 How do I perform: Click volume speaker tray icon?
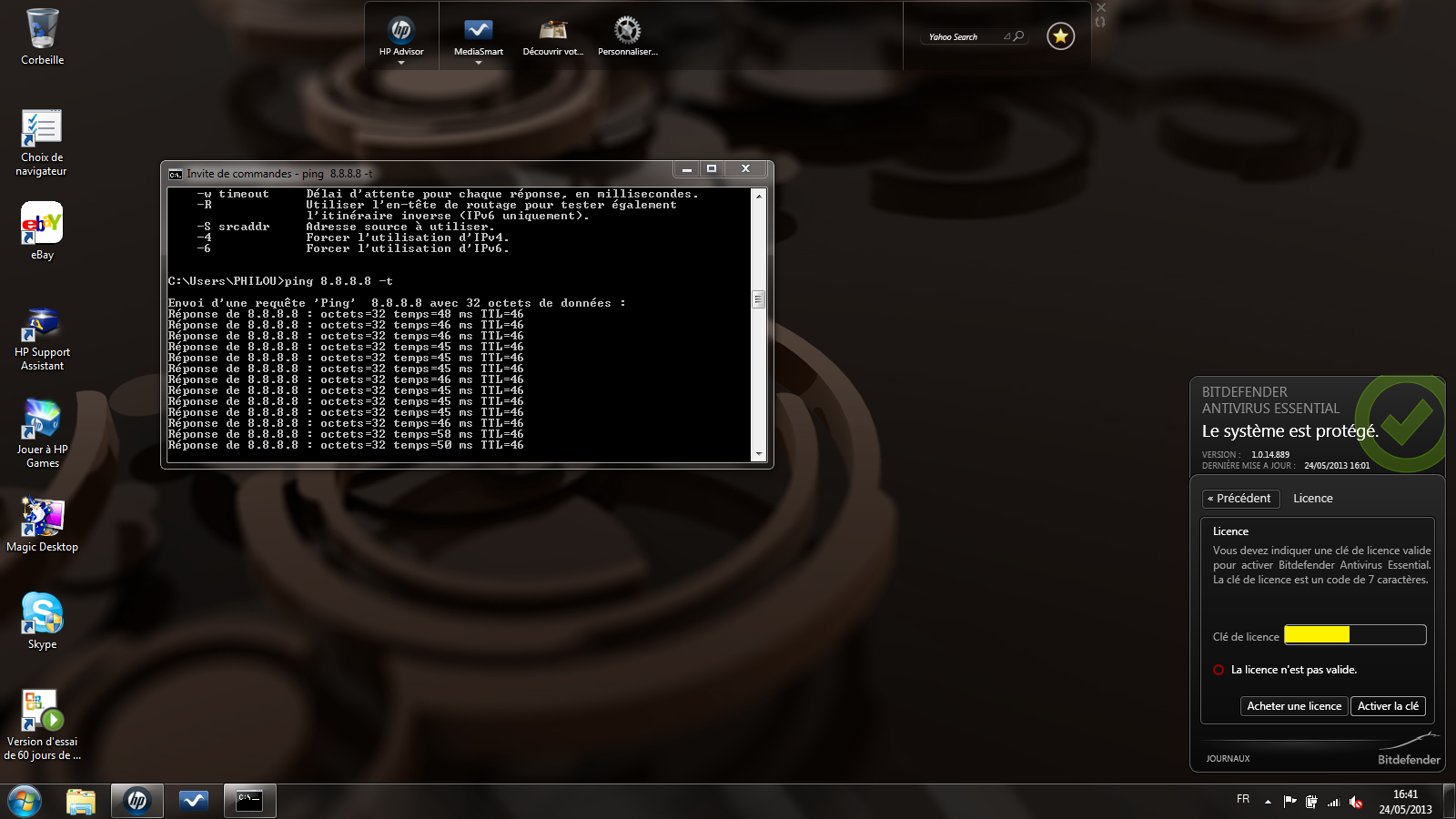pyautogui.click(x=1356, y=802)
